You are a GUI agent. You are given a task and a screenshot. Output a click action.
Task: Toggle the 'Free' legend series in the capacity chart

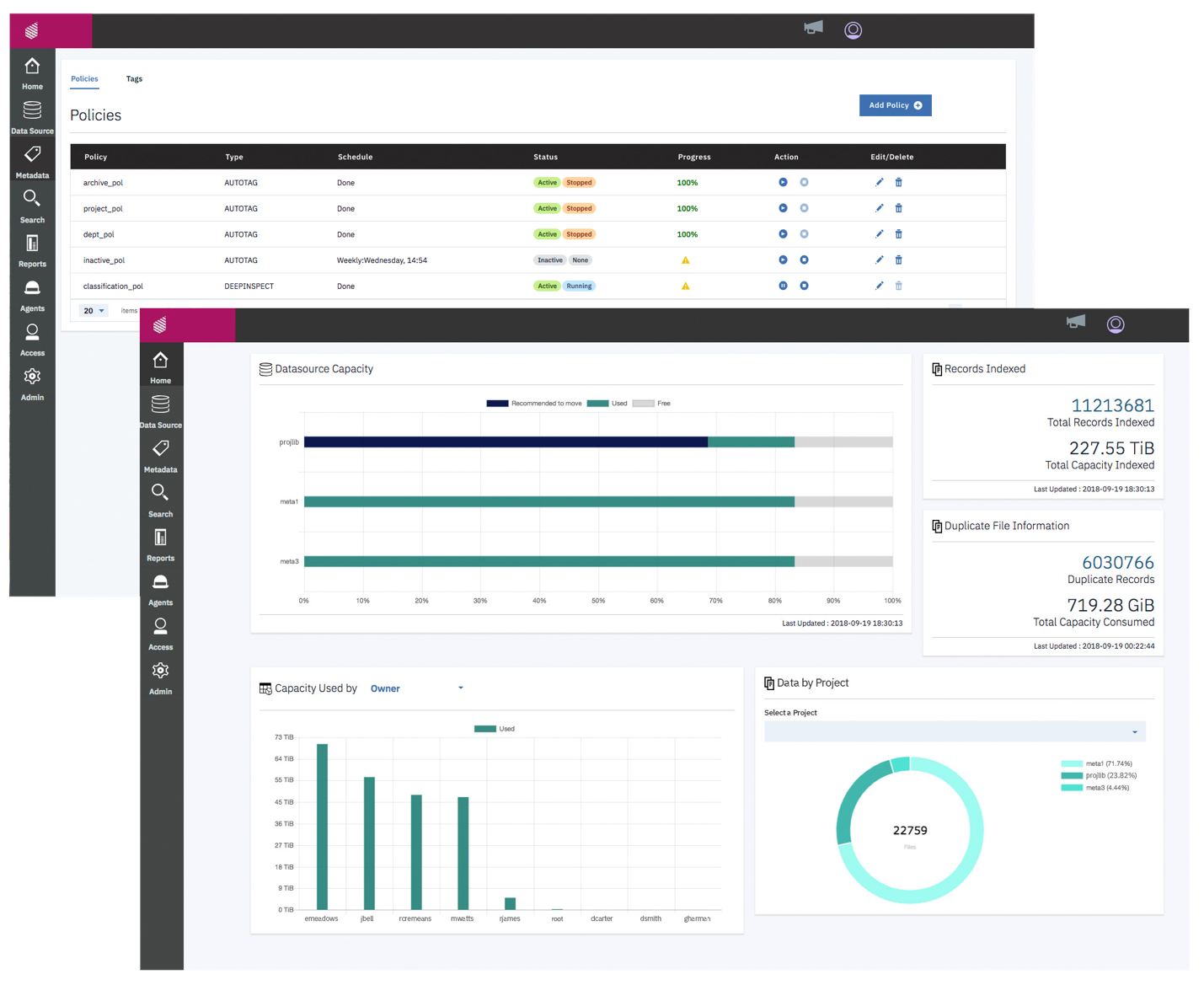(x=652, y=404)
